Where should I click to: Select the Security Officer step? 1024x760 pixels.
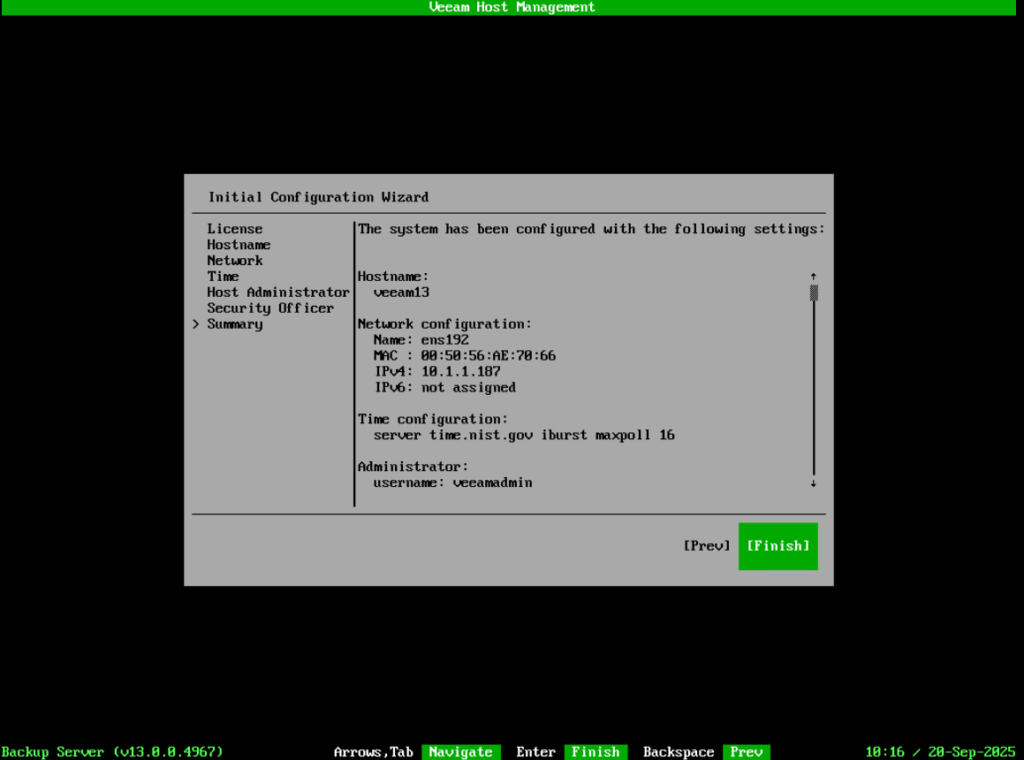point(270,309)
